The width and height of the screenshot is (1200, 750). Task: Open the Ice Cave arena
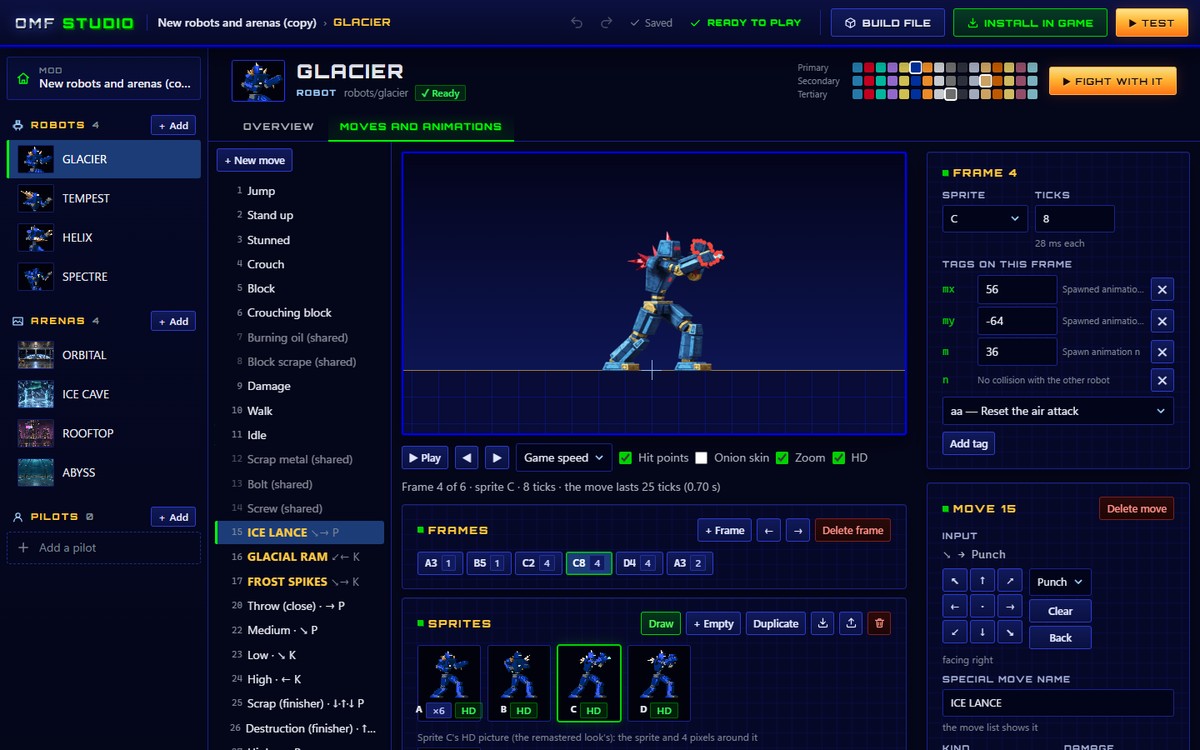[x=104, y=394]
